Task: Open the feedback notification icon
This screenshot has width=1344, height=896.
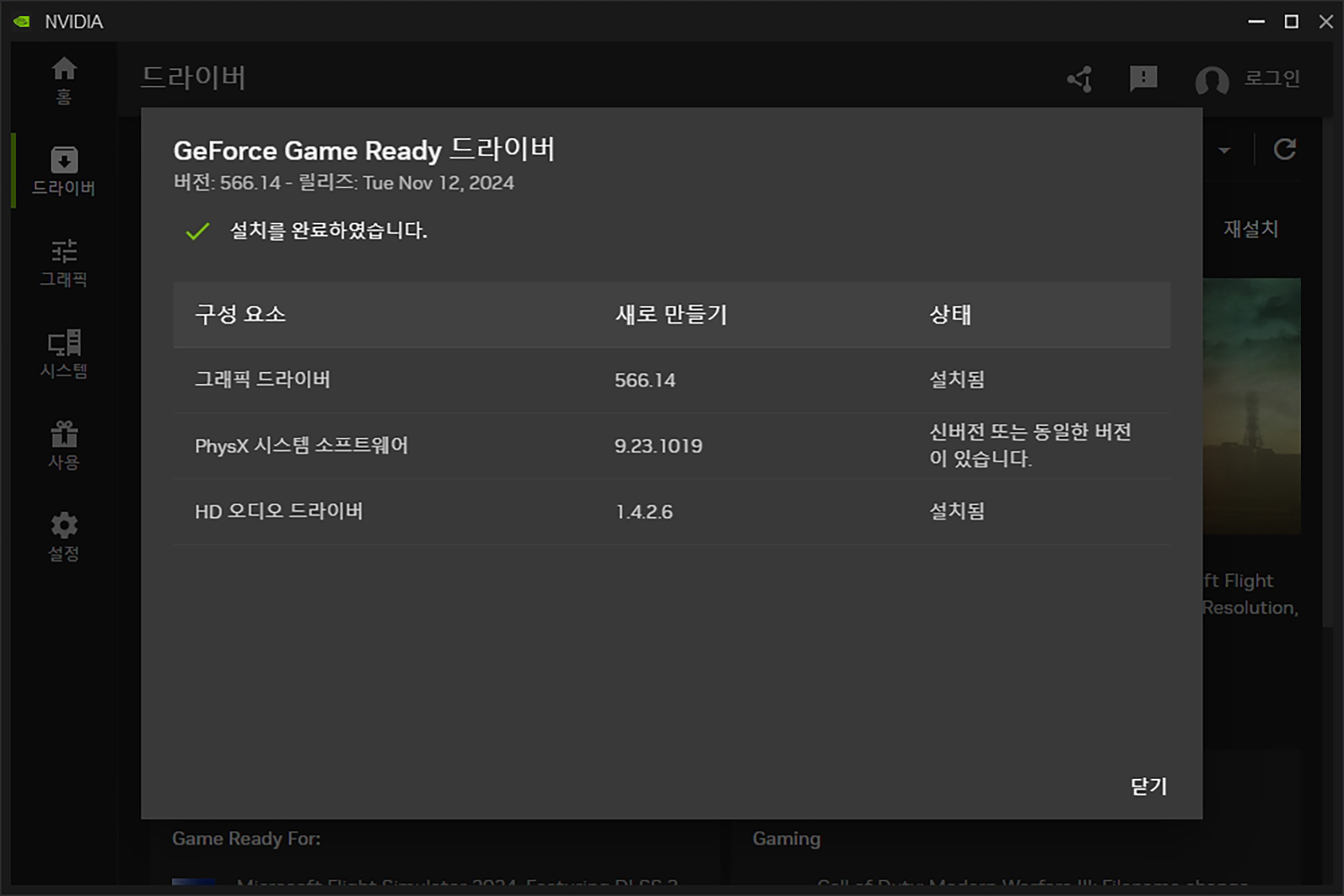Action: point(1143,79)
